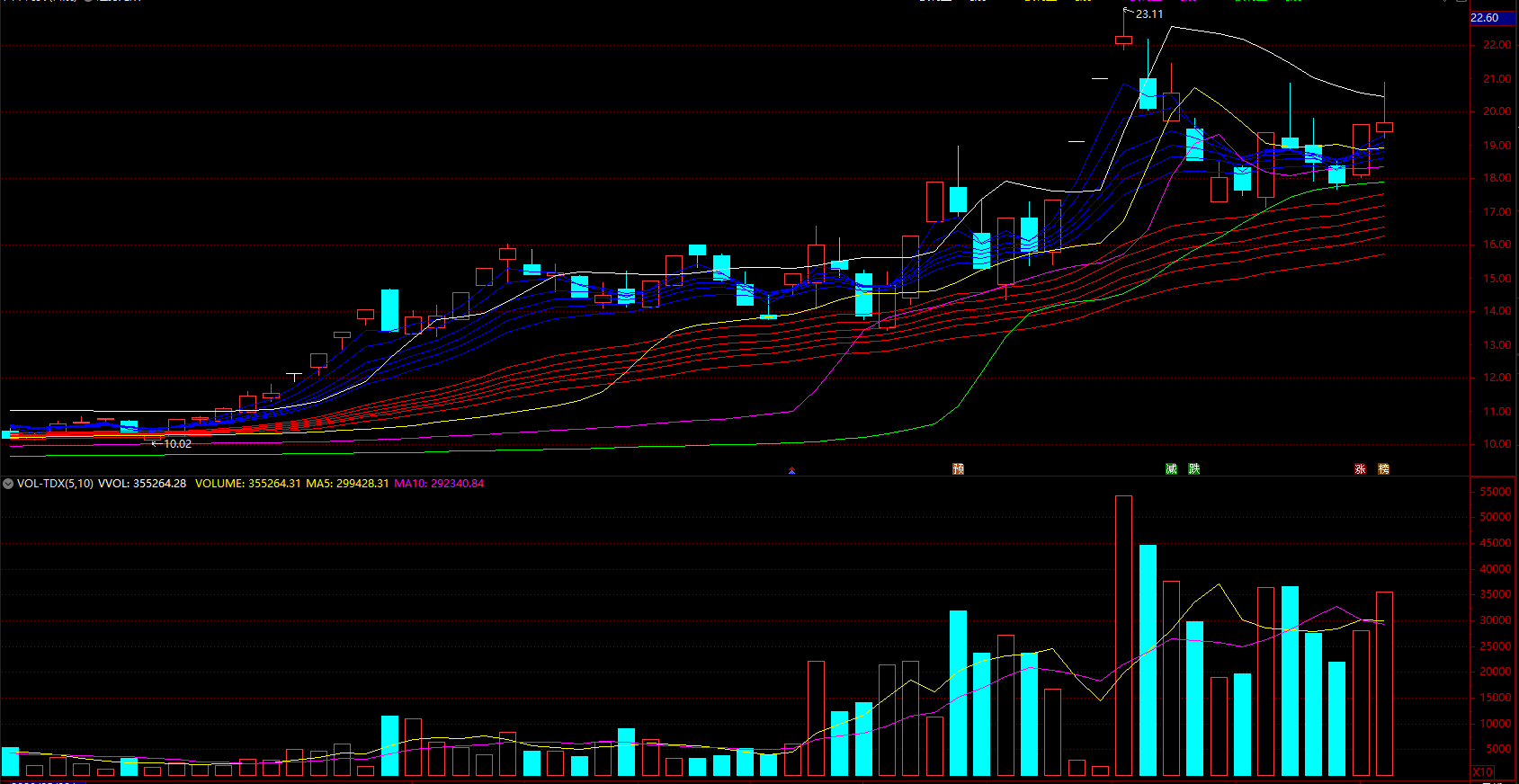This screenshot has height=784, width=1519.
Task: Click the VVOL: 355264.28 value
Action: pyautogui.click(x=142, y=484)
